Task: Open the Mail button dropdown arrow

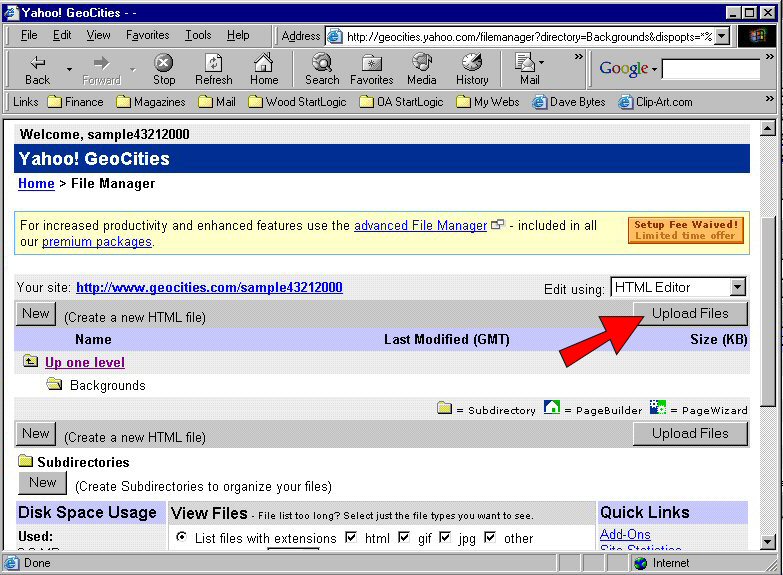Action: 541,62
